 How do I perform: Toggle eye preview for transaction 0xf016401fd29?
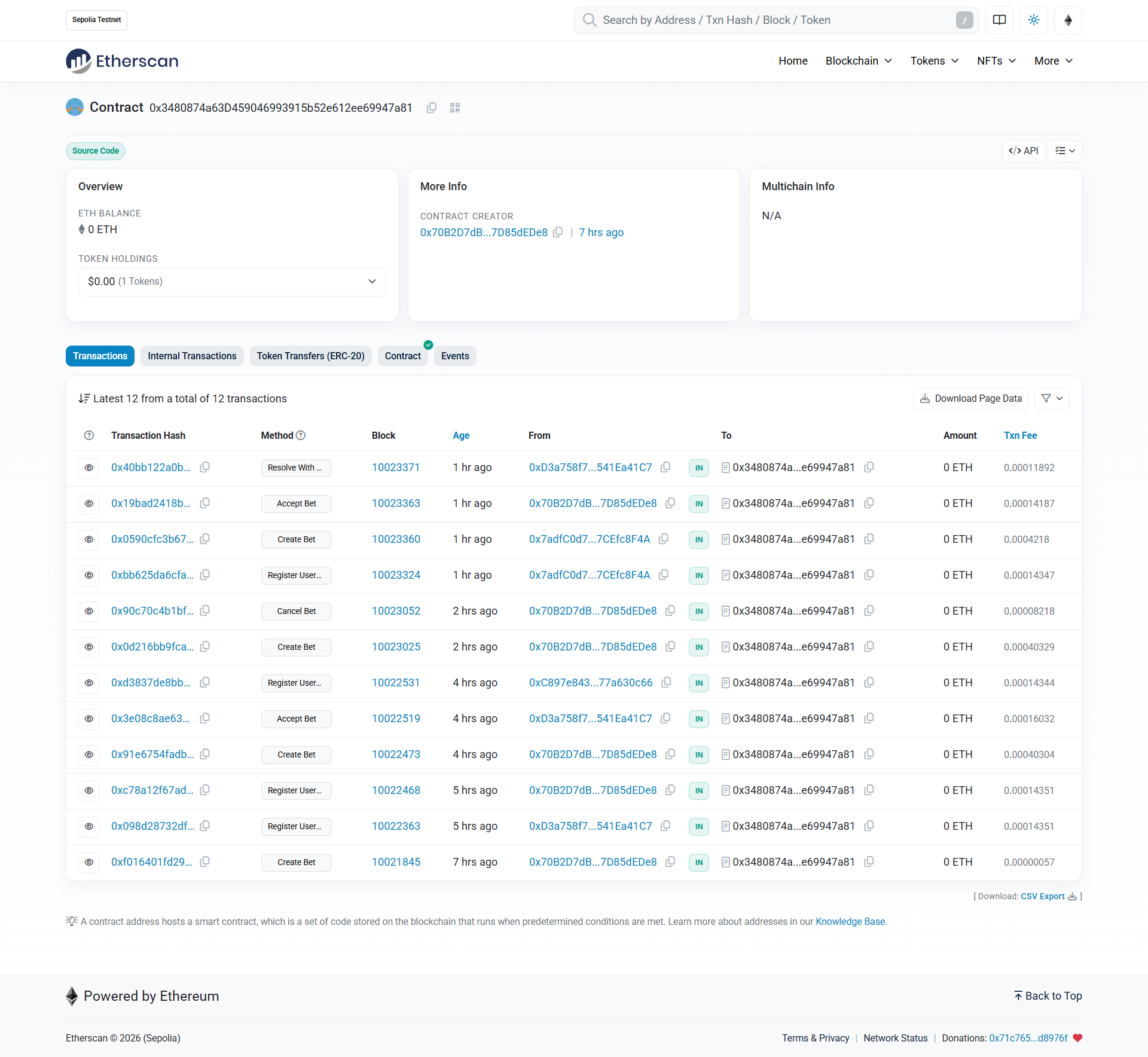[x=89, y=862]
